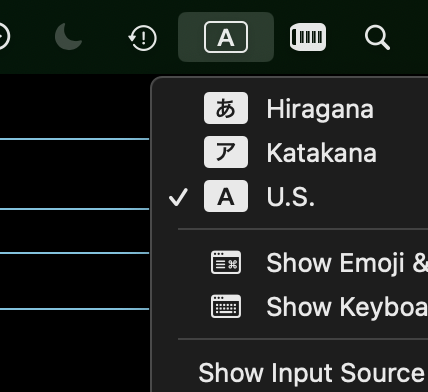Click the Do Not Disturb moon icon
Image resolution: width=428 pixels, height=392 pixels.
[69, 37]
